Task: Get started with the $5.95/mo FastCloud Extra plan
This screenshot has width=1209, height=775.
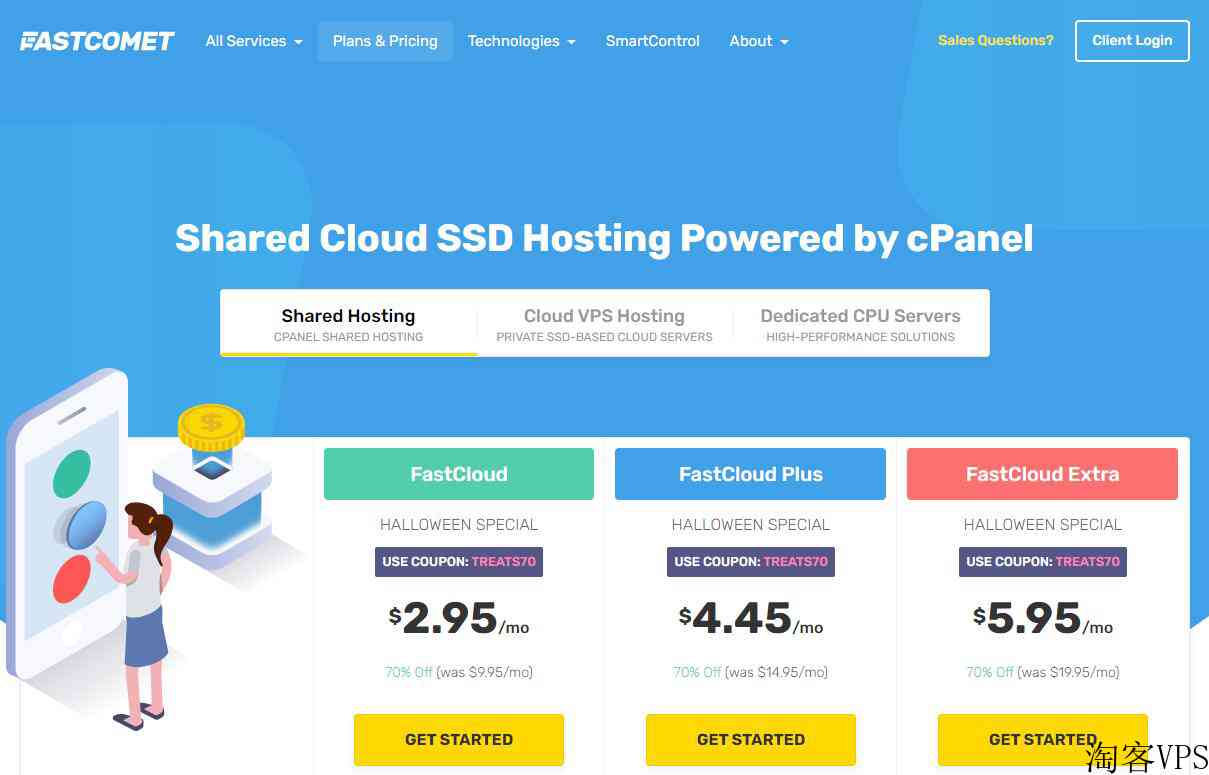Action: [1043, 740]
